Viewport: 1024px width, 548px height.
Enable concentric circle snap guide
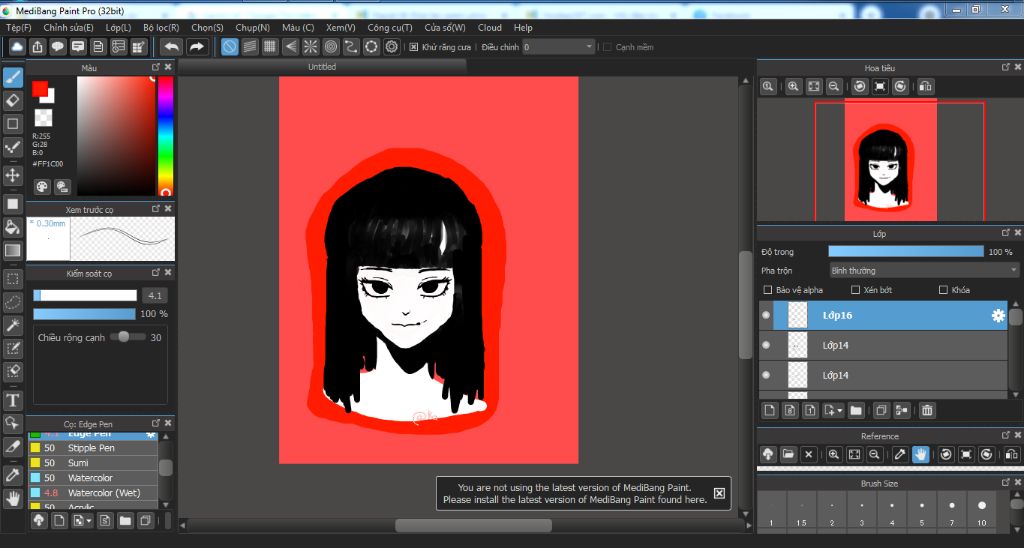click(331, 46)
